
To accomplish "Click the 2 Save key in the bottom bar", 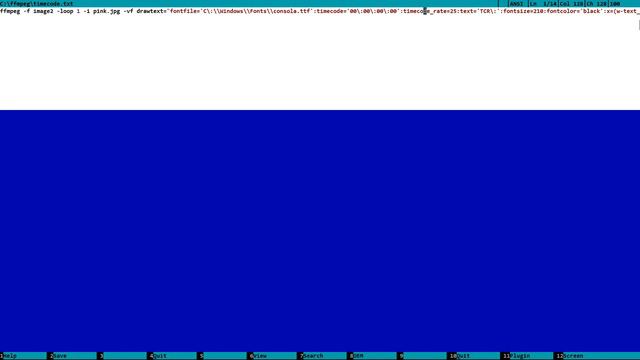I will click(x=74, y=356).
